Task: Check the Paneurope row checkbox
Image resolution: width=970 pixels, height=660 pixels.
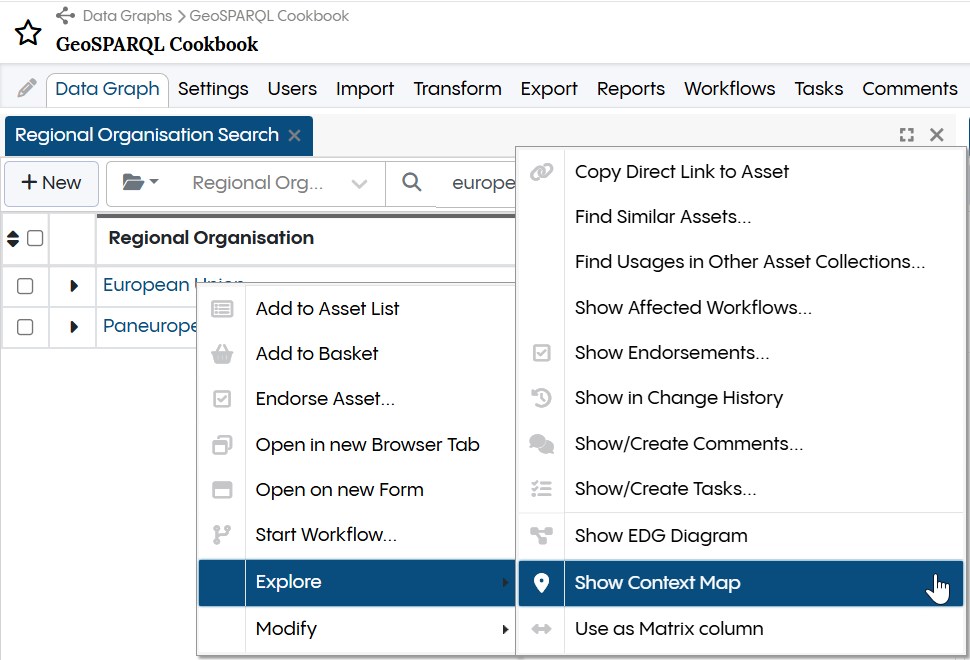Action: pyautogui.click(x=25, y=327)
